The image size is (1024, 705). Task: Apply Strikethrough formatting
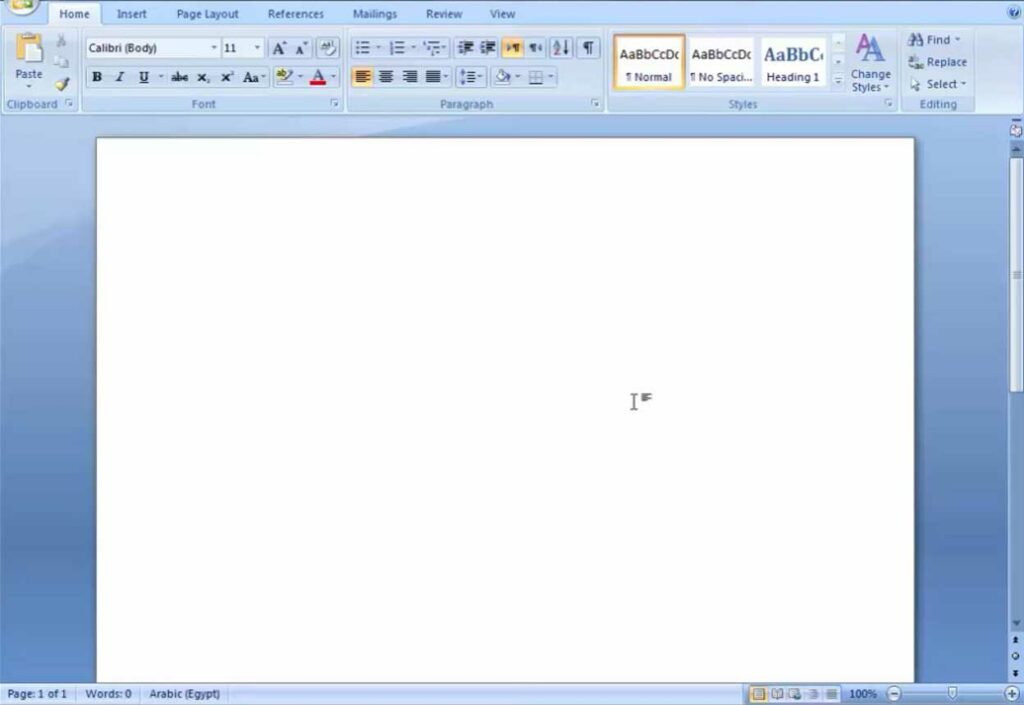coord(179,77)
